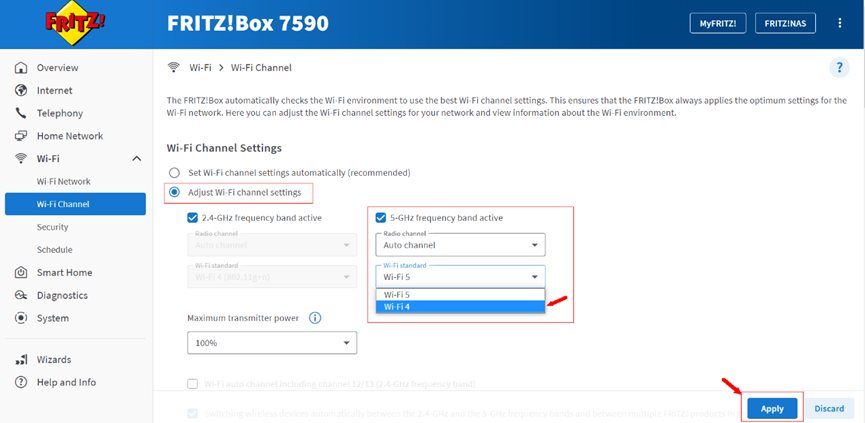Click Wi-Fi Channel Settings heading
Screen dimensions: 865x423
tap(224, 148)
